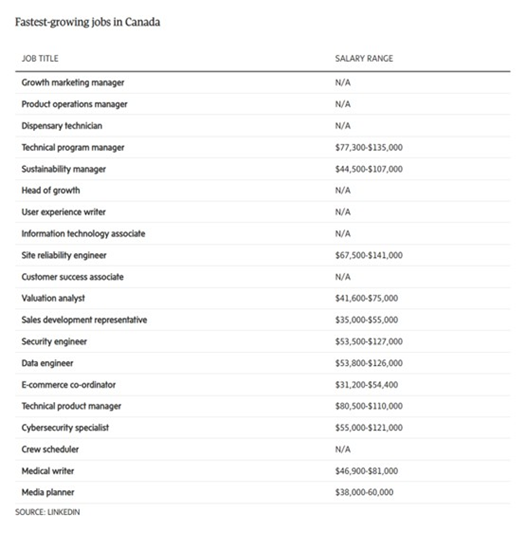The image size is (525, 533).
Task: Click the Dispensary technician entry
Action: click(62, 126)
